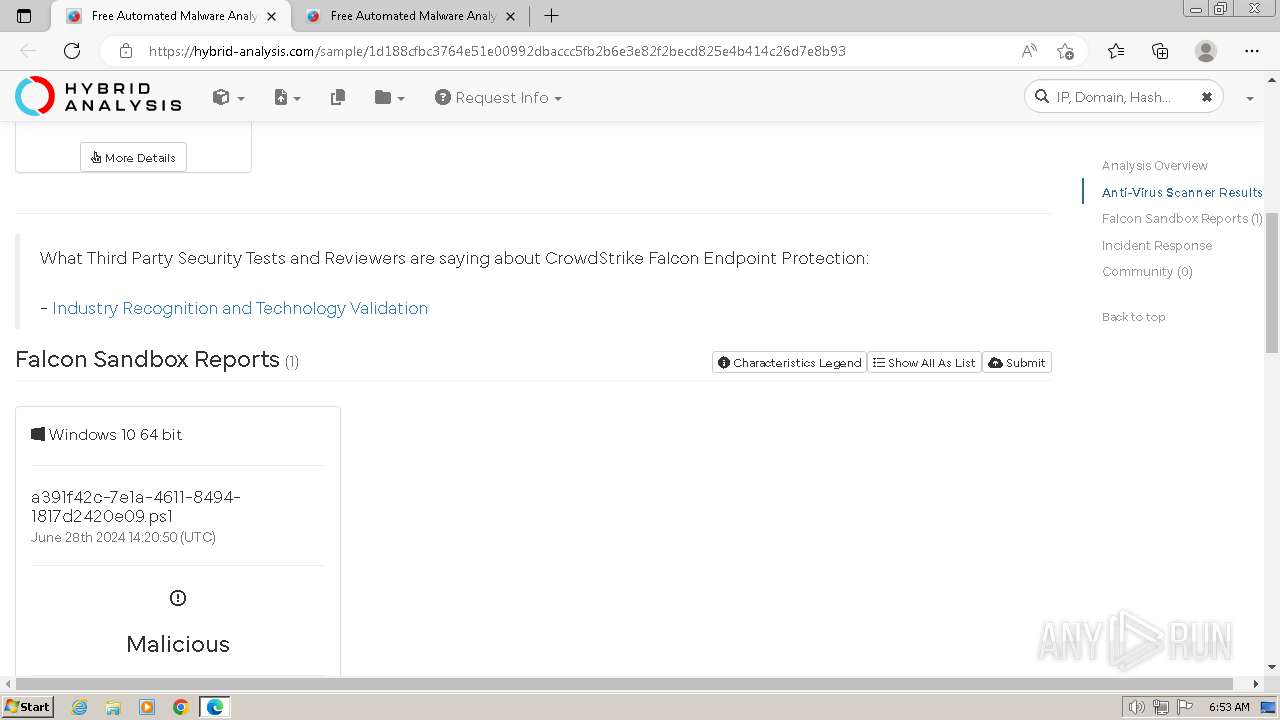The image size is (1280, 720).
Task: Click the Action Center flag icon
Action: 1185,707
